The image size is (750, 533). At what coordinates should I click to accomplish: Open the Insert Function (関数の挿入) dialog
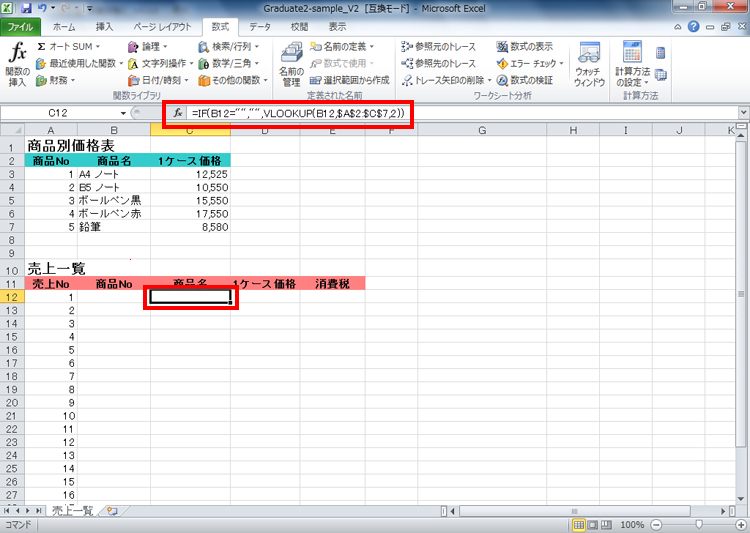coord(18,65)
